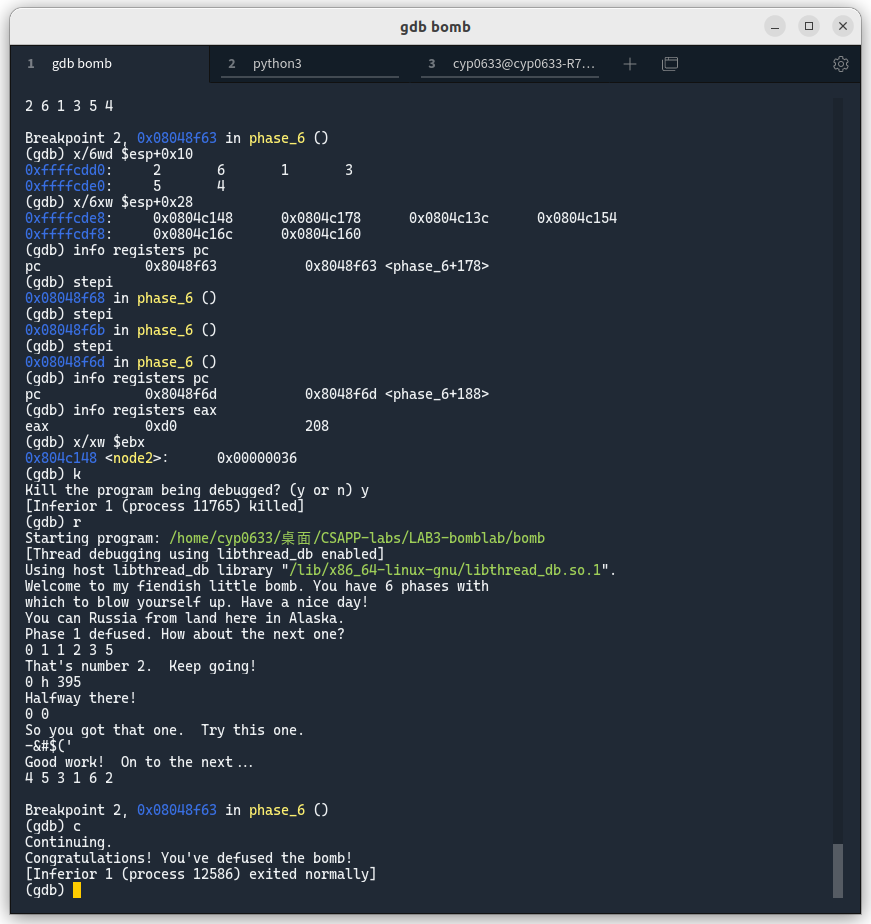Click the symbol "<phase_6+188>"
This screenshot has width=871, height=924.
pyautogui.click(x=437, y=394)
